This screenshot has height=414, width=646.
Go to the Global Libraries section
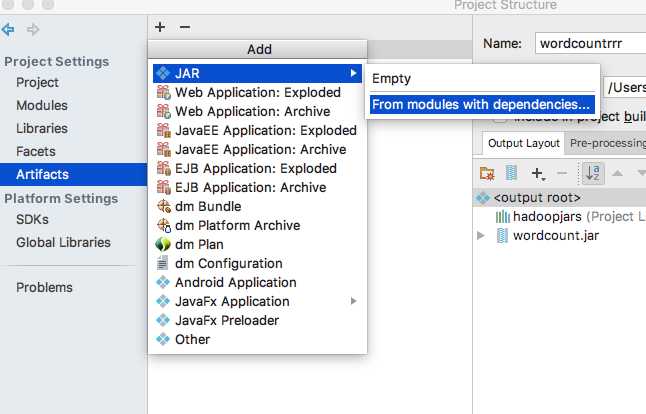tap(62, 242)
